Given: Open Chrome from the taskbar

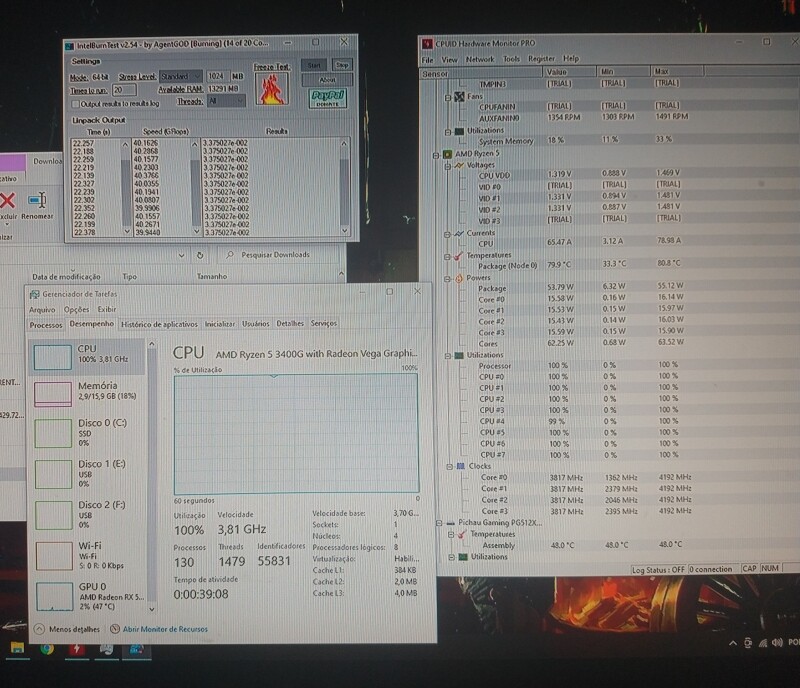Looking at the screenshot, I should [46, 649].
